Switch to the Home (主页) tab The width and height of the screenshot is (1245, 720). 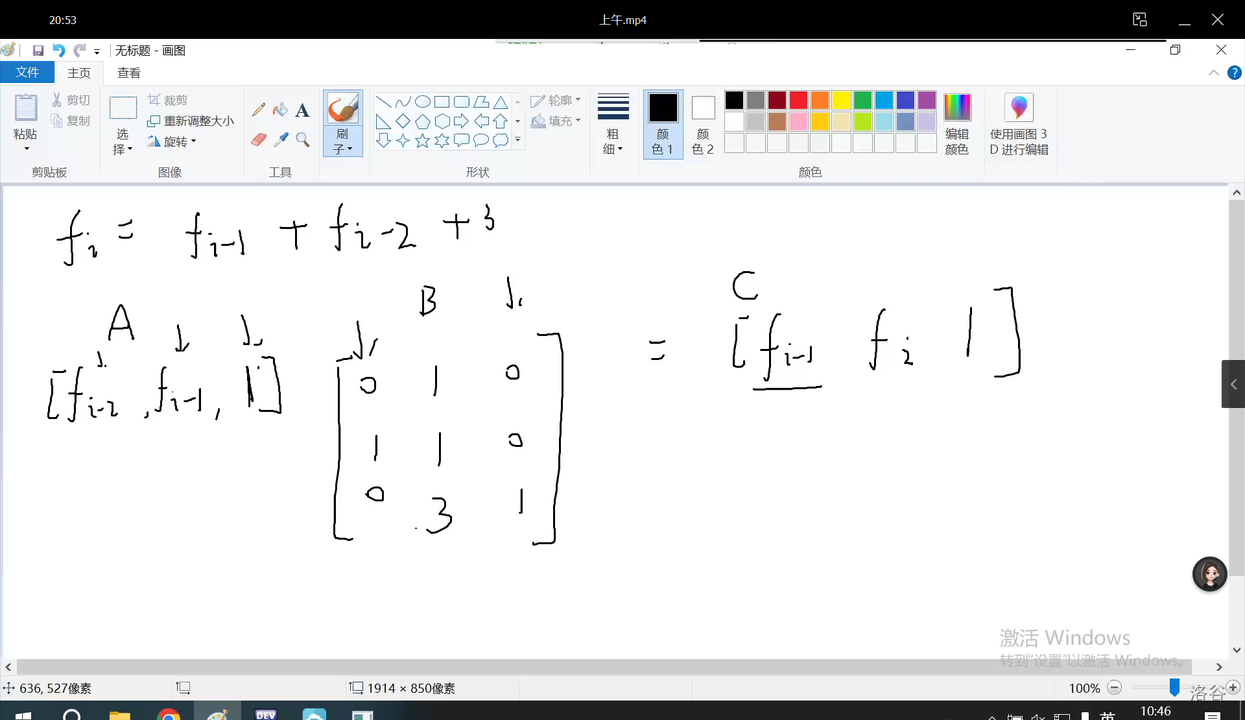coord(79,73)
